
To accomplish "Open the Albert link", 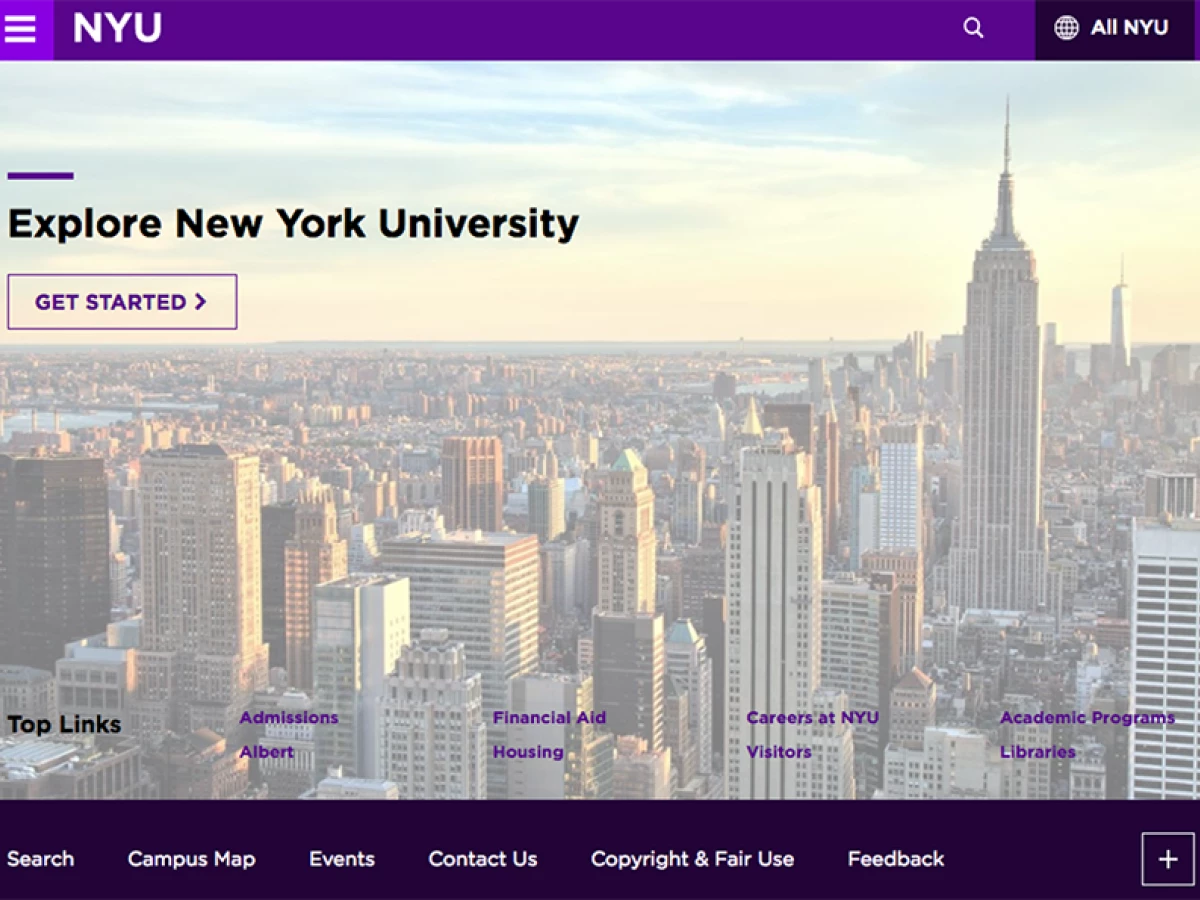I will 267,752.
